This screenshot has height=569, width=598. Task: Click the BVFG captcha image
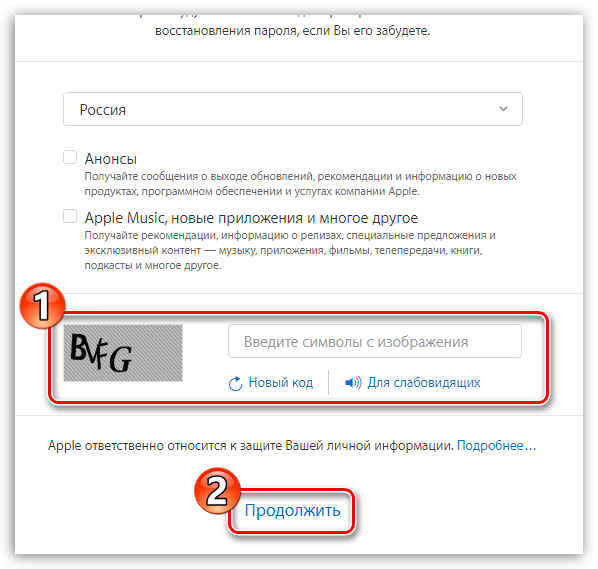coord(123,353)
